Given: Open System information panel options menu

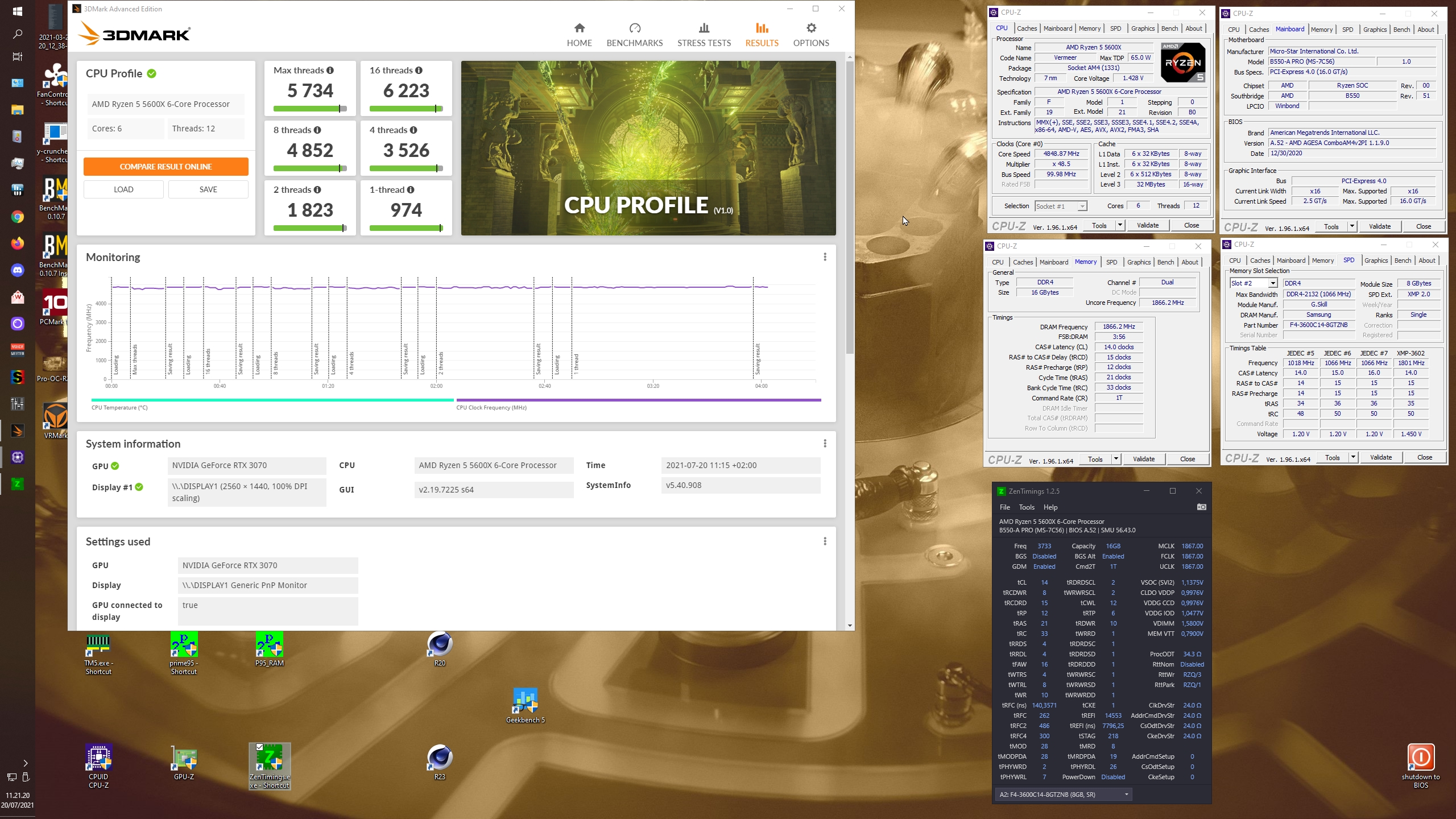Looking at the screenshot, I should point(825,444).
